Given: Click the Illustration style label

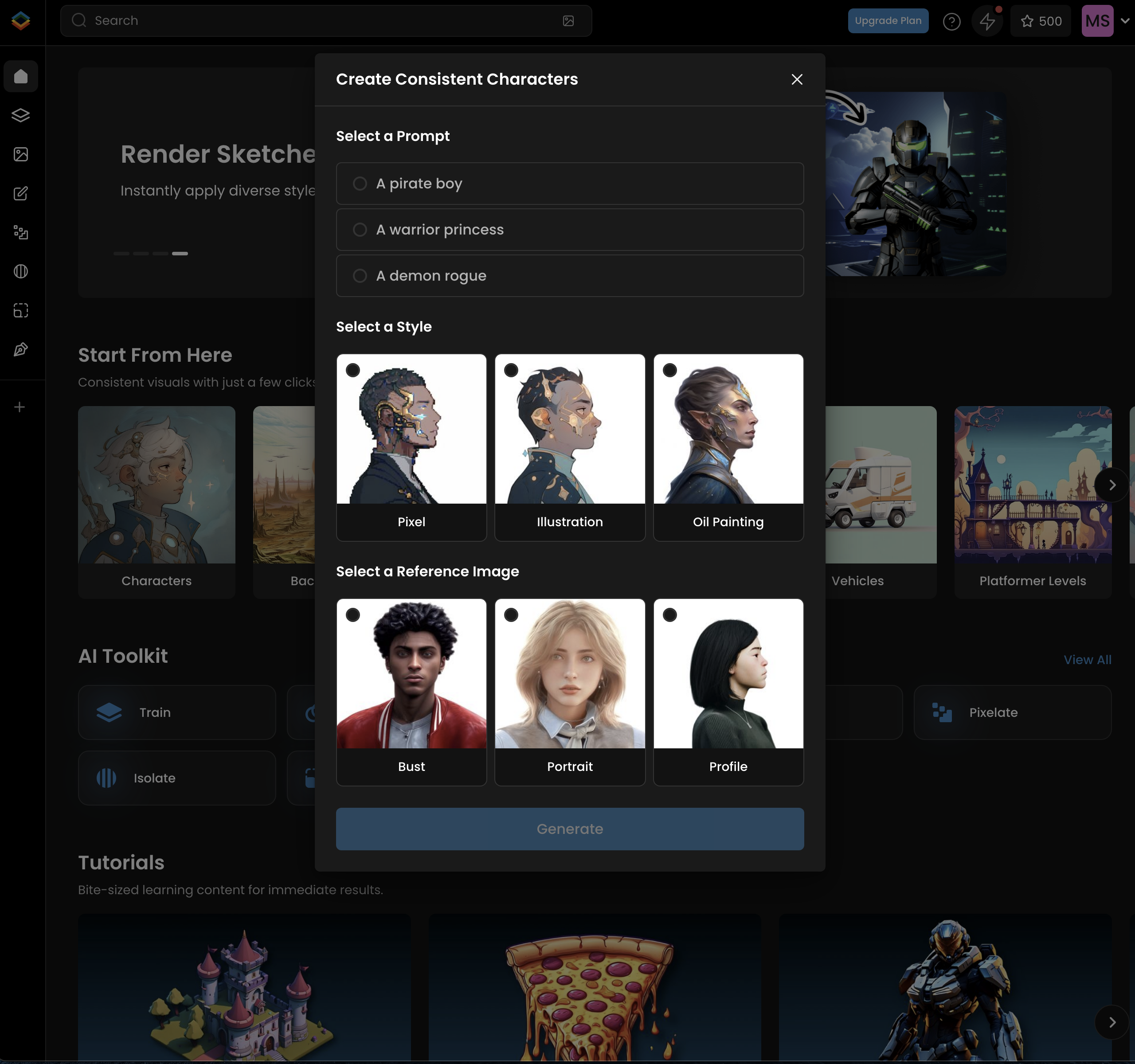Looking at the screenshot, I should 570,522.
